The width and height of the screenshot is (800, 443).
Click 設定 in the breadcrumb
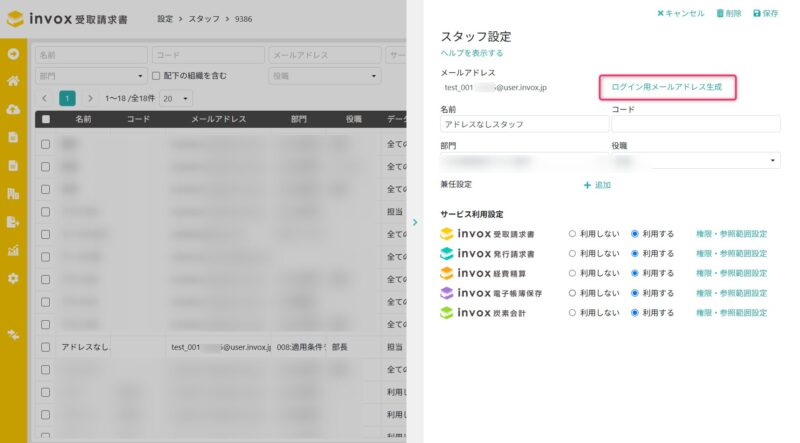[x=165, y=19]
